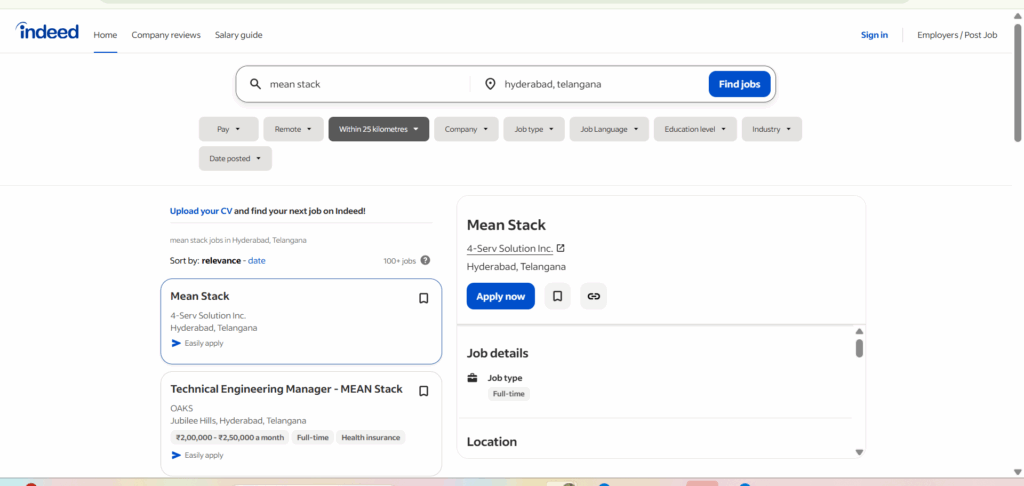Open the Pay filter dropdown
1024x486 pixels.
(229, 129)
